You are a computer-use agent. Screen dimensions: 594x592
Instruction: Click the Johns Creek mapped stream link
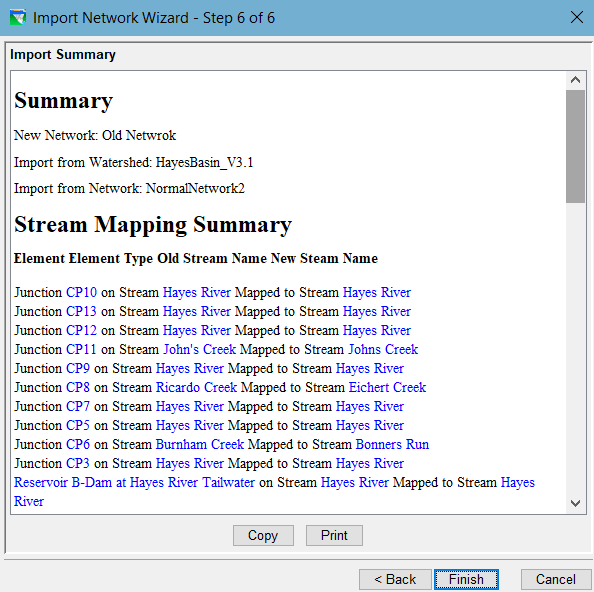point(383,349)
